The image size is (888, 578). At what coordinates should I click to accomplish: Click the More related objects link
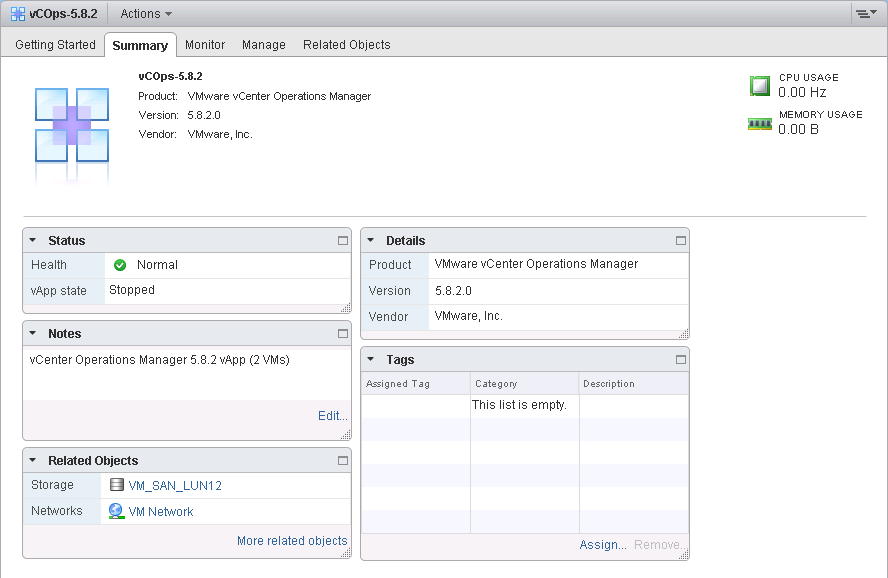(292, 541)
